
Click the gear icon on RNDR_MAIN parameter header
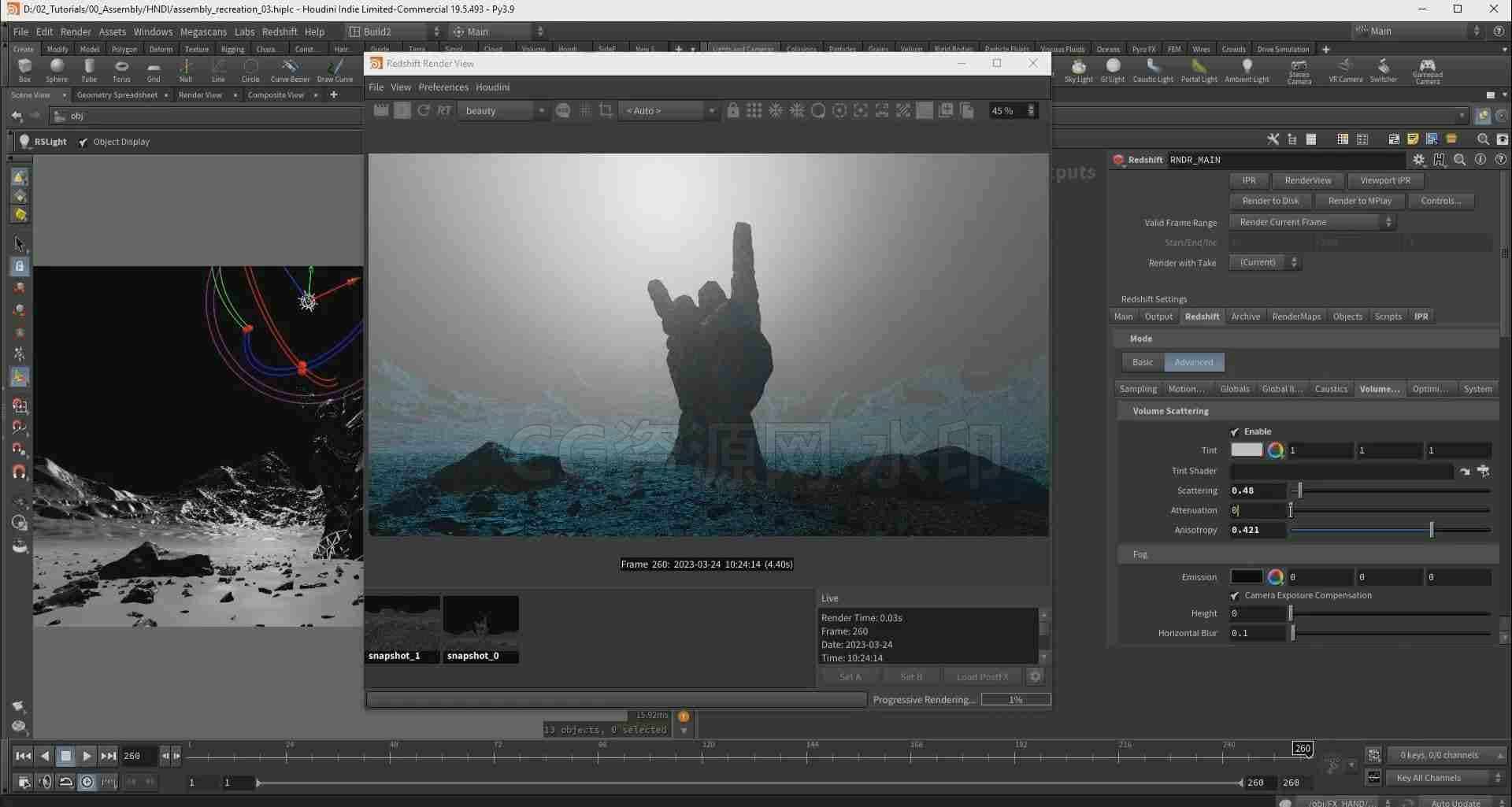(1419, 160)
